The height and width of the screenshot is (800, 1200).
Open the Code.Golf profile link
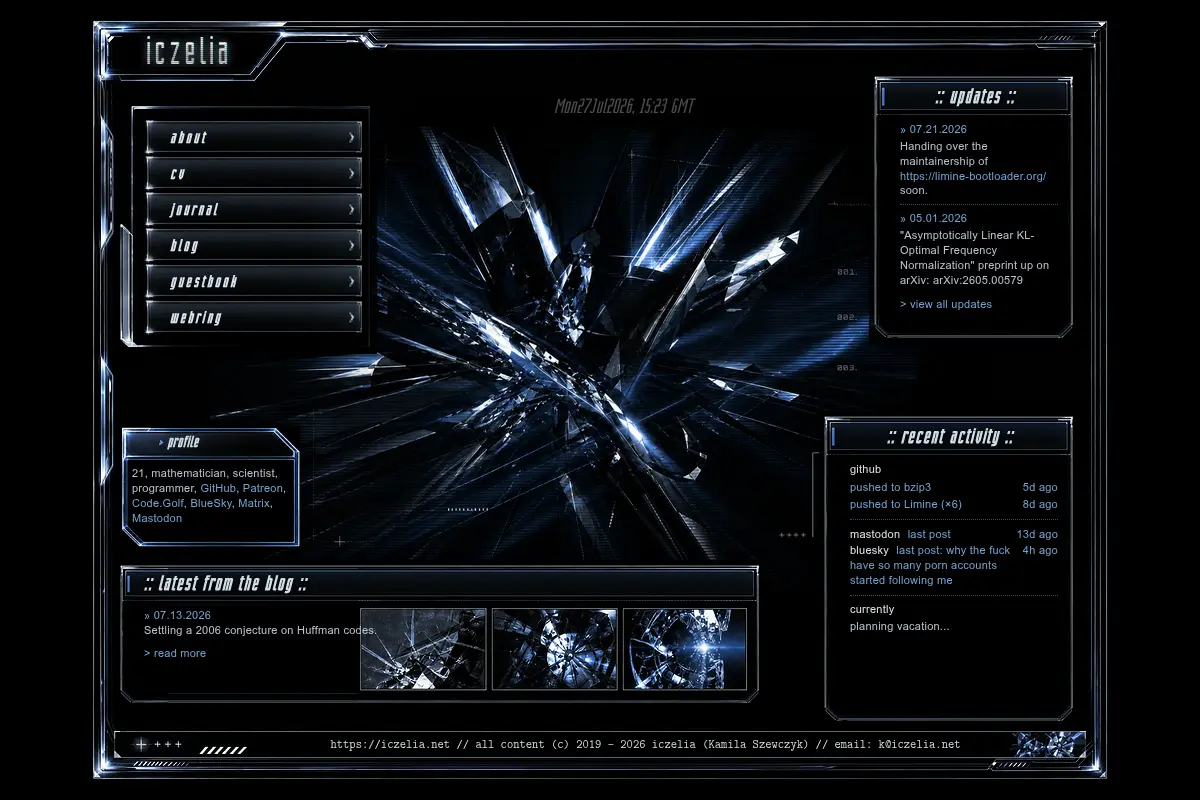click(158, 503)
